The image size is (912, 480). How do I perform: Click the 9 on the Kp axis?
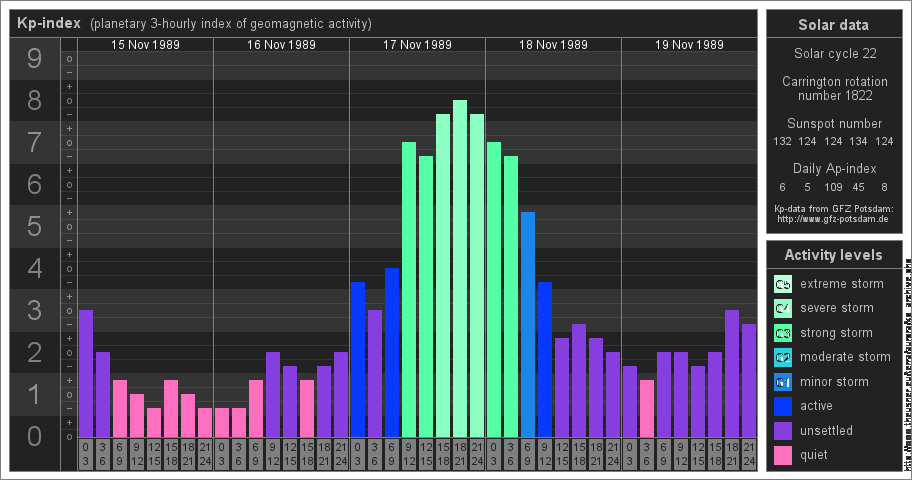click(34, 60)
